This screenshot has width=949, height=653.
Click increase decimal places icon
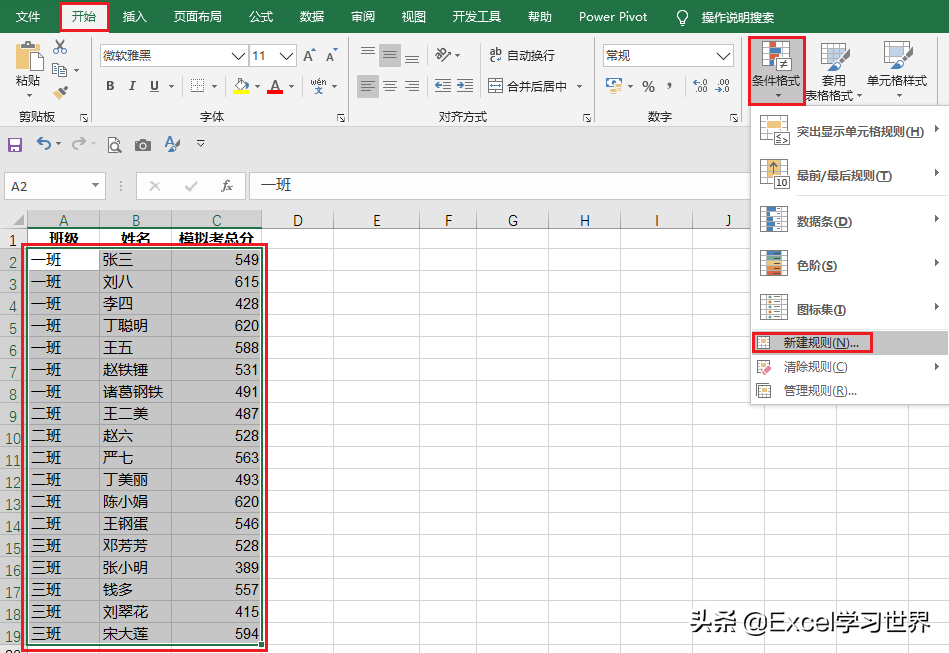pos(700,86)
